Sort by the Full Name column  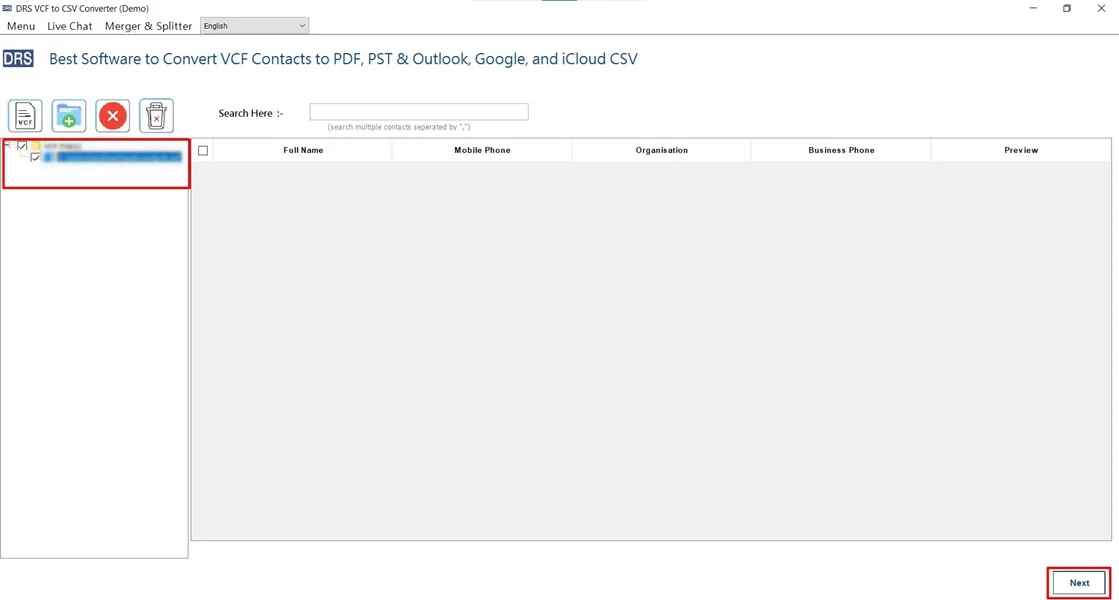click(302, 149)
